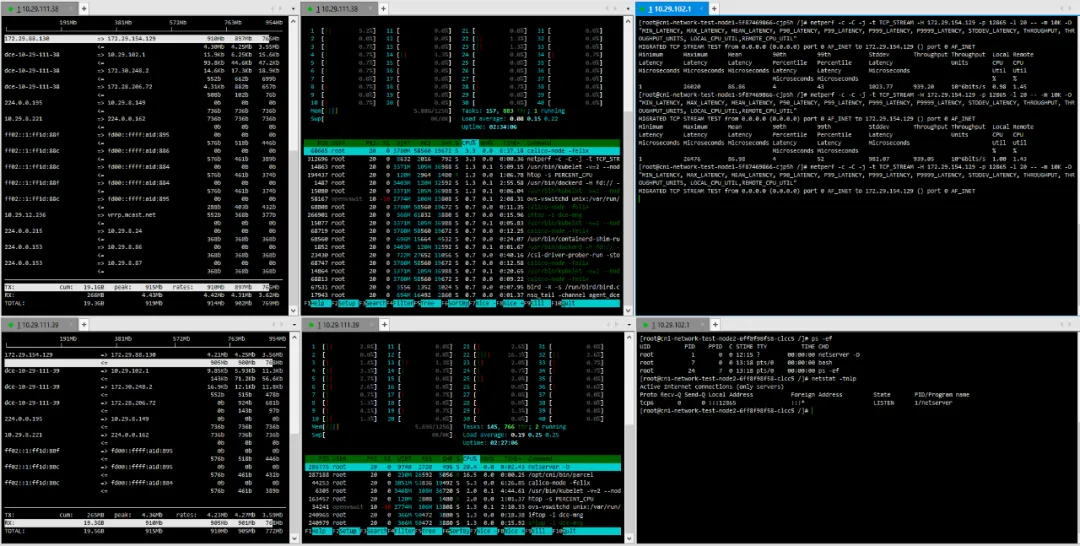Click F2 Setup in upper htop footer

(x=347, y=303)
